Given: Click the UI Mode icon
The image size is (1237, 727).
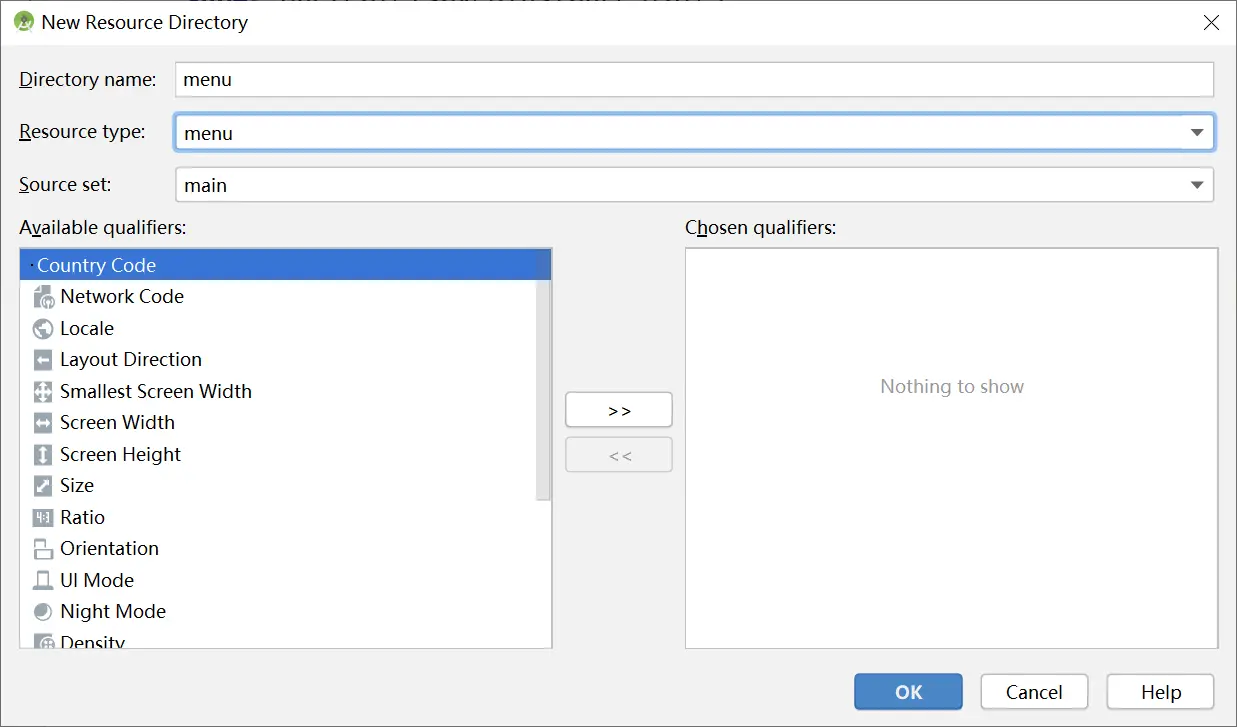Looking at the screenshot, I should coord(43,581).
